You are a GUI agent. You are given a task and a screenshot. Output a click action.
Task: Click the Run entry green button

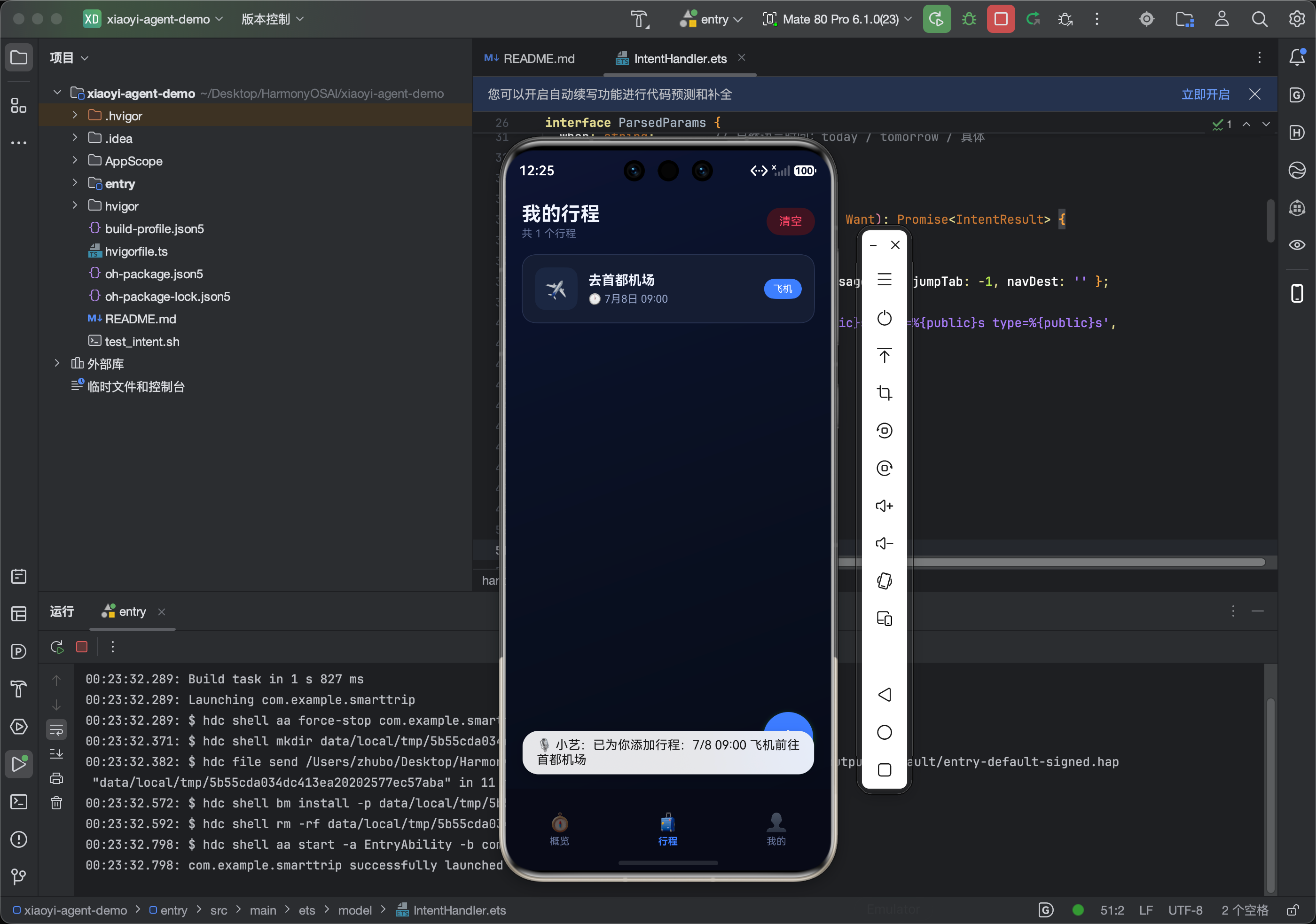[x=937, y=19]
